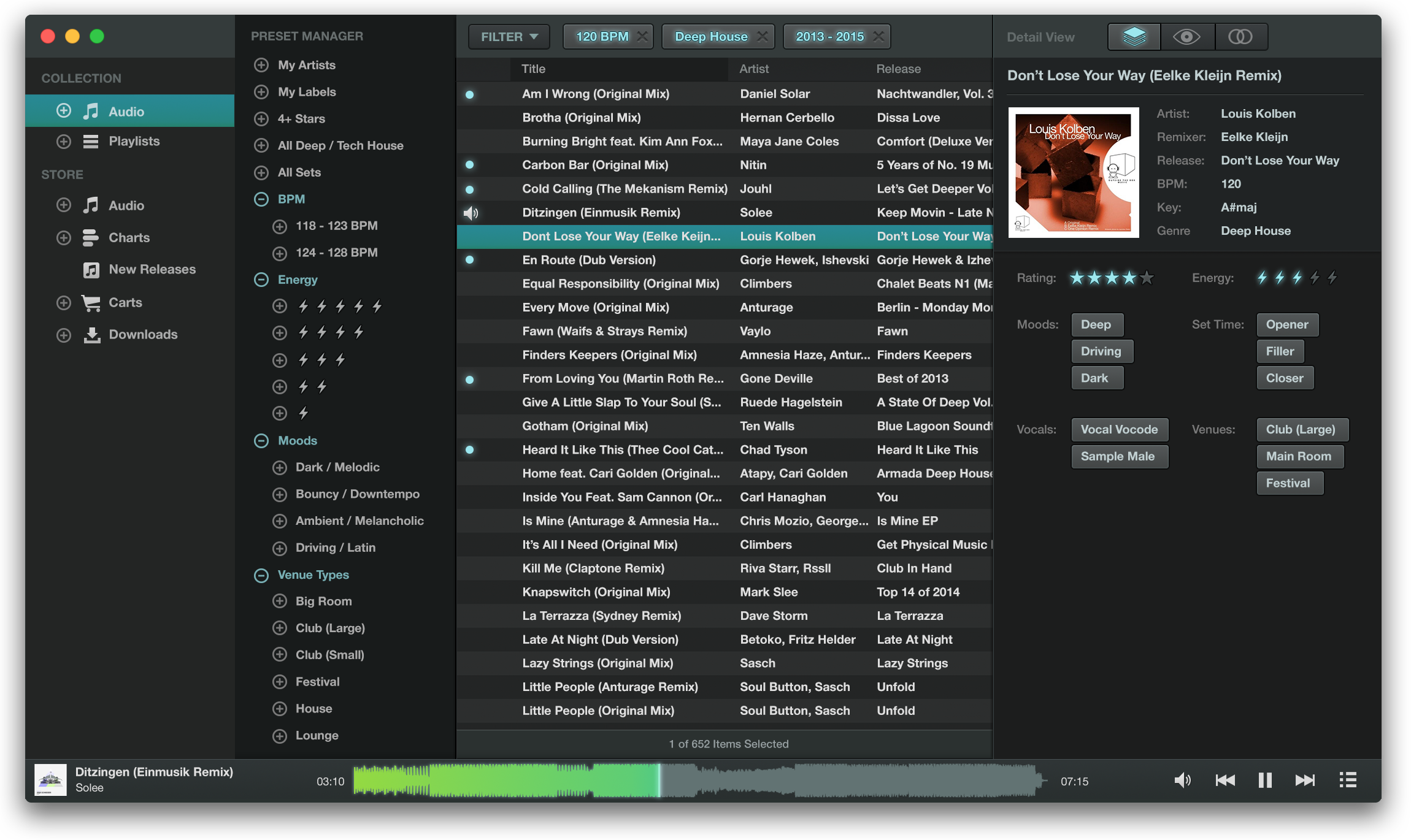
Task: Collapse the Venue Types preset group
Action: click(x=261, y=575)
